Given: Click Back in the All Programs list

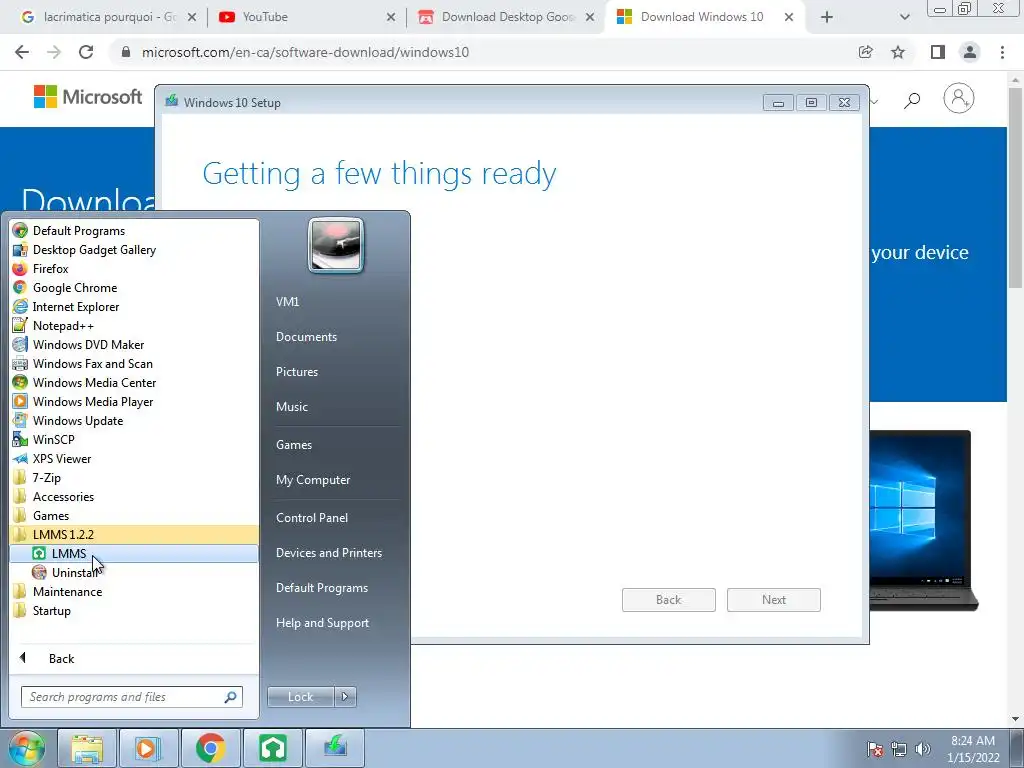Looking at the screenshot, I should [61, 658].
